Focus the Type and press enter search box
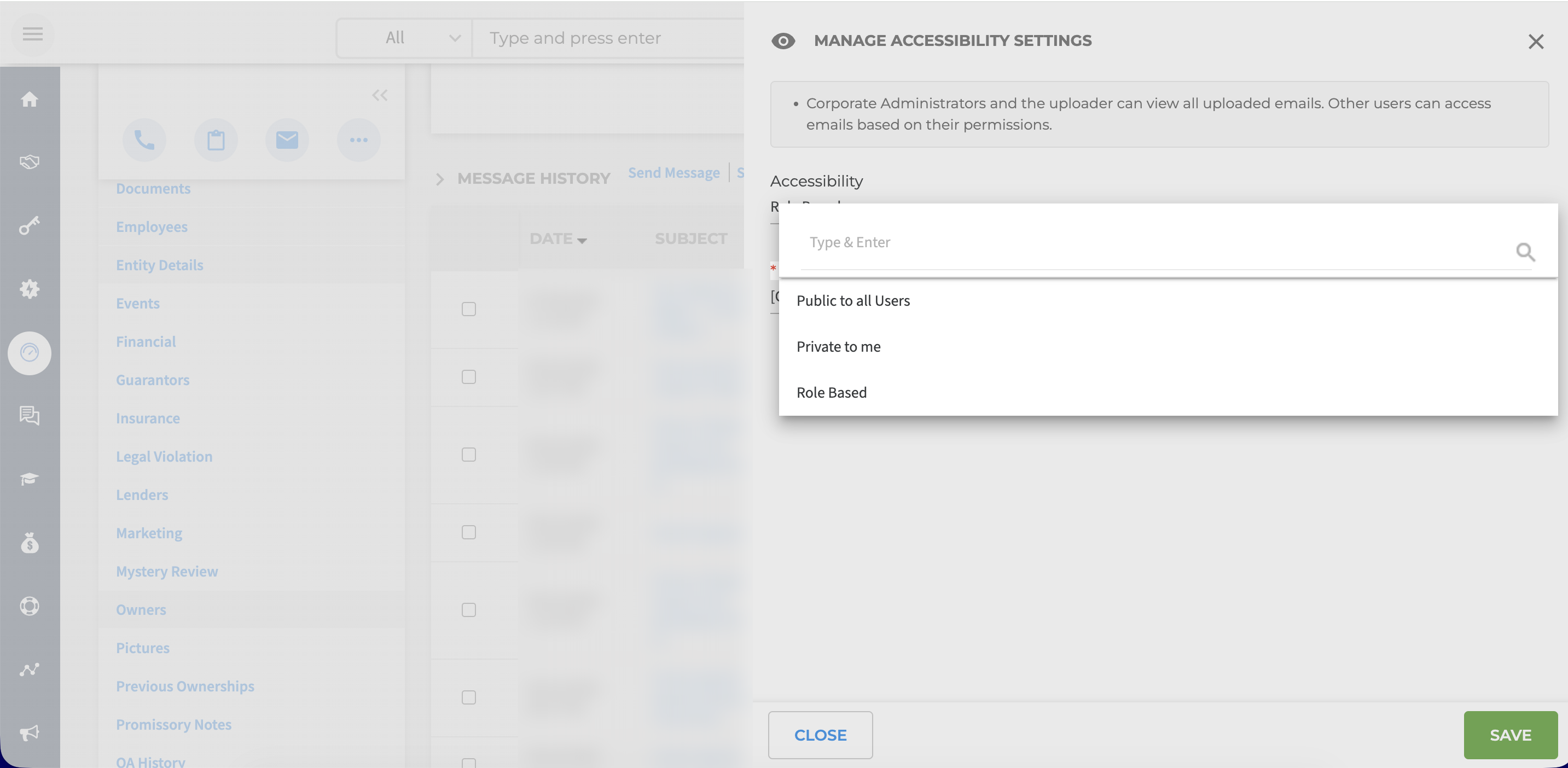Image resolution: width=1568 pixels, height=768 pixels. tap(609, 38)
